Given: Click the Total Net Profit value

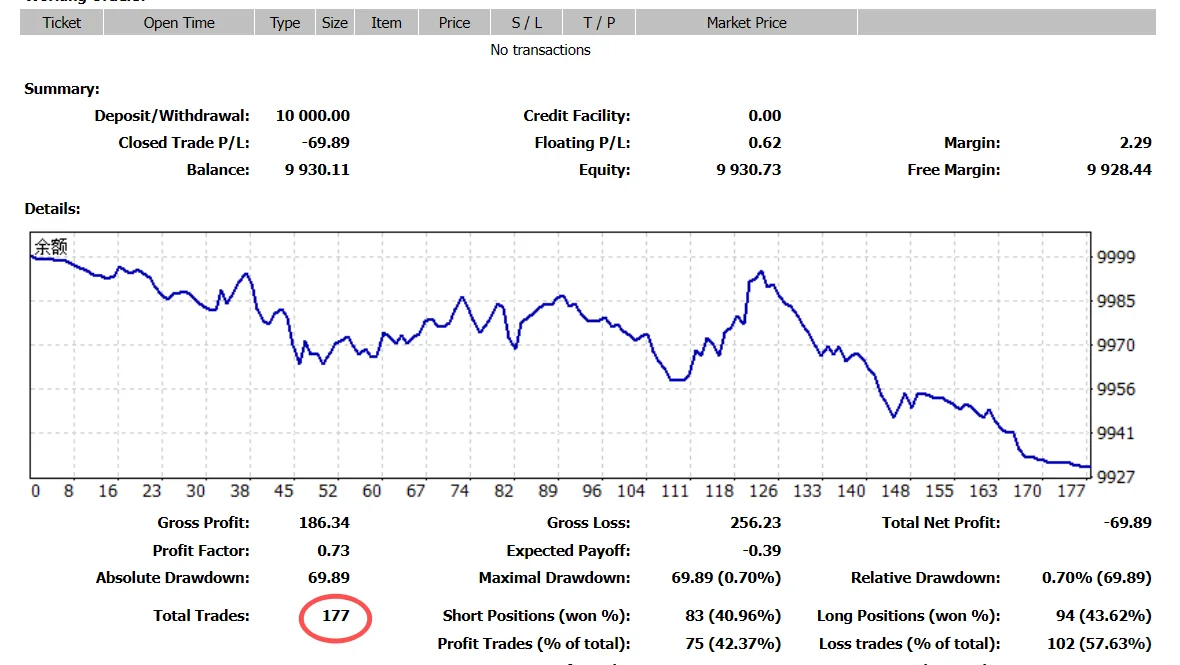Looking at the screenshot, I should [1127, 523].
